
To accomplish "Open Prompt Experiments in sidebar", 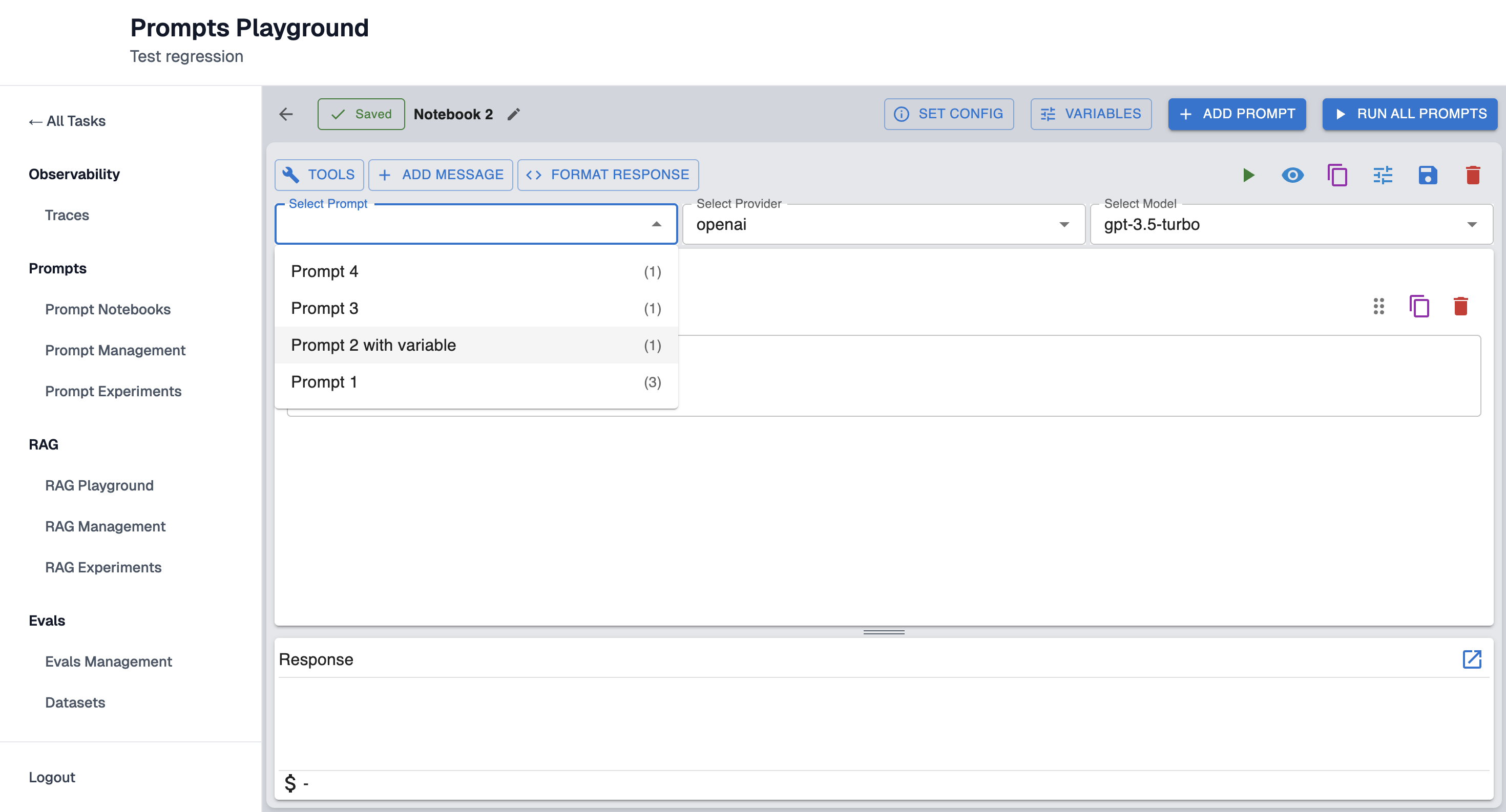I will (x=113, y=391).
